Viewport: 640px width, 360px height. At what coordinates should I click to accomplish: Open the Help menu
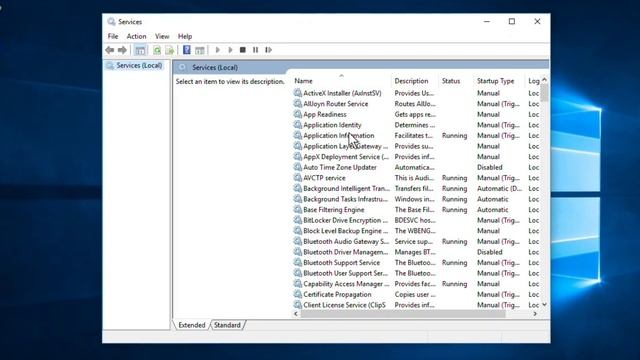click(185, 36)
